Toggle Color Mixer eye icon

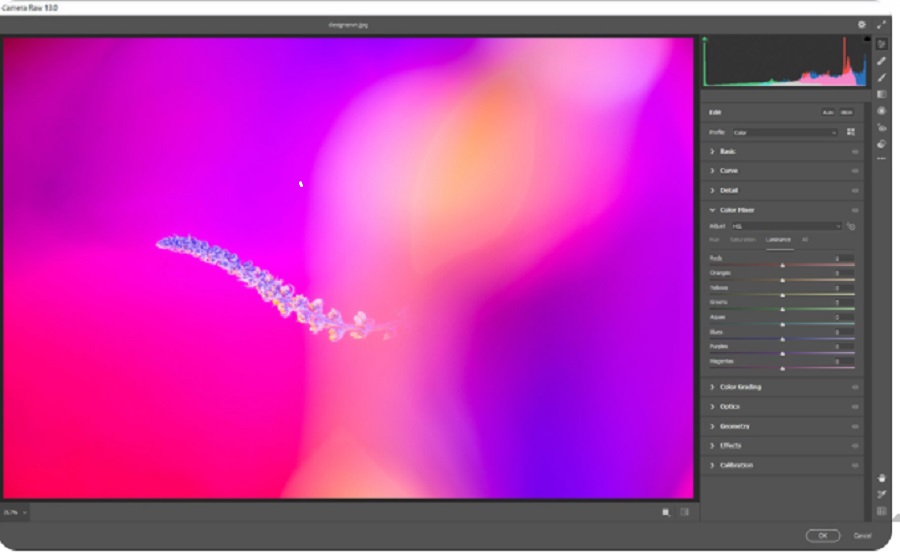click(855, 211)
